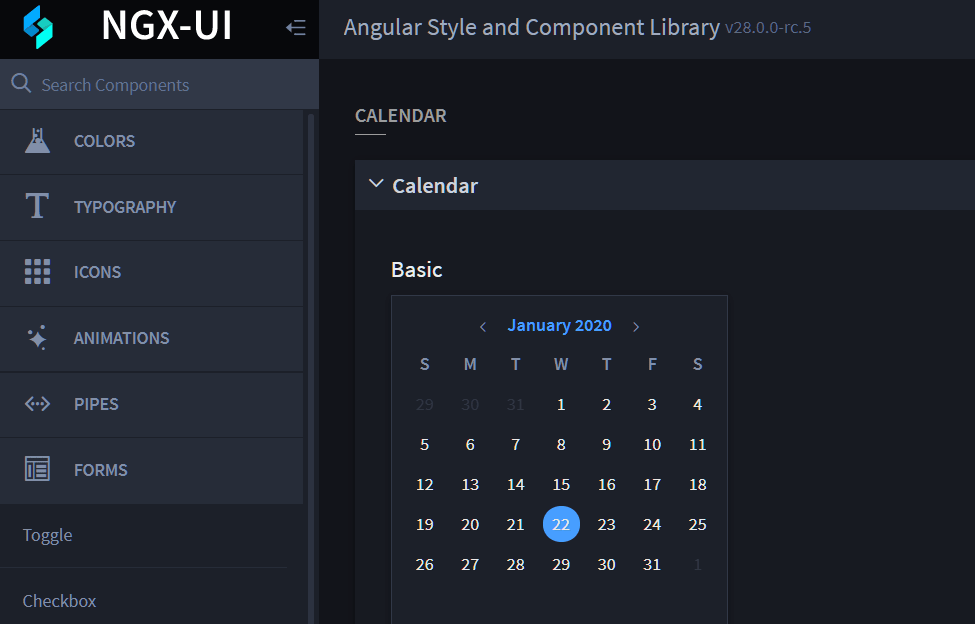Click the Animations sparkle icon
This screenshot has height=624, width=975.
[x=37, y=338]
